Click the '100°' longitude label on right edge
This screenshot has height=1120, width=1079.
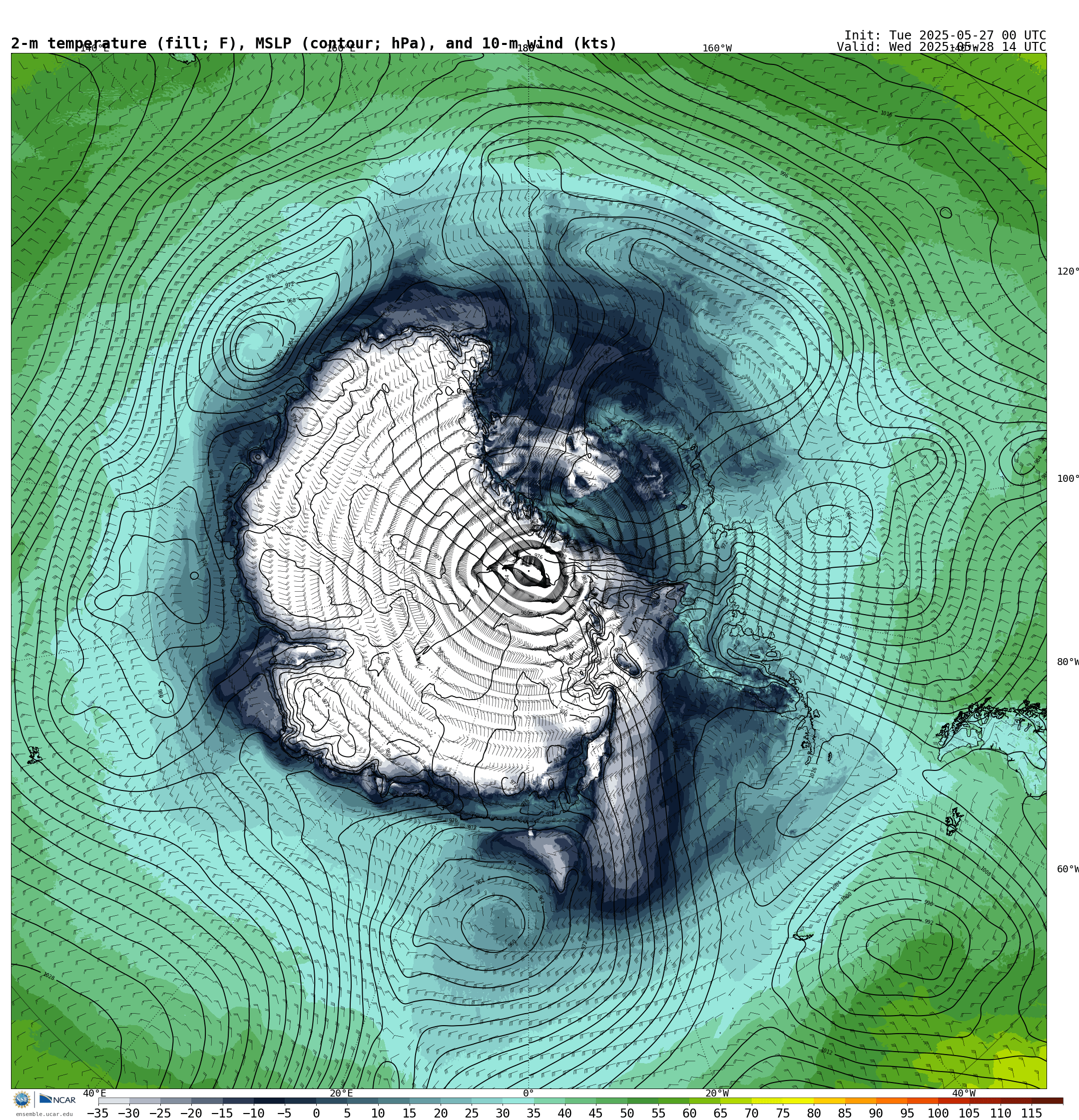tap(1068, 479)
